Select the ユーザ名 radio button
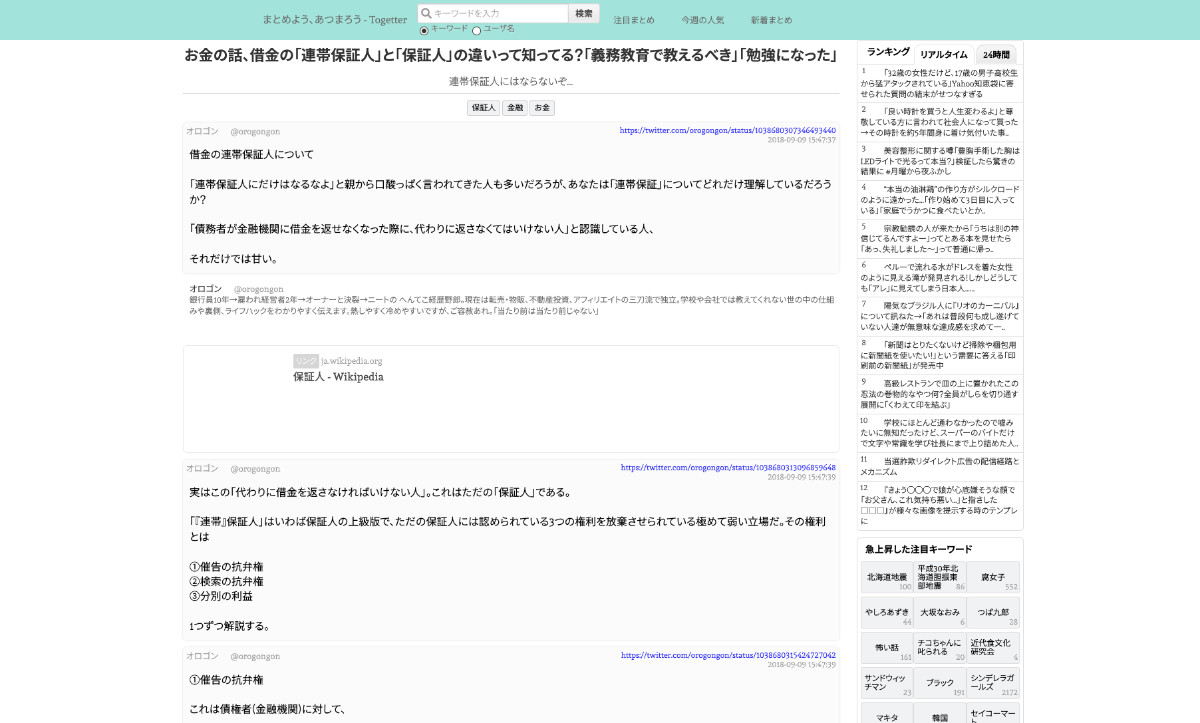Image resolution: width=1200 pixels, height=723 pixels. click(x=476, y=30)
